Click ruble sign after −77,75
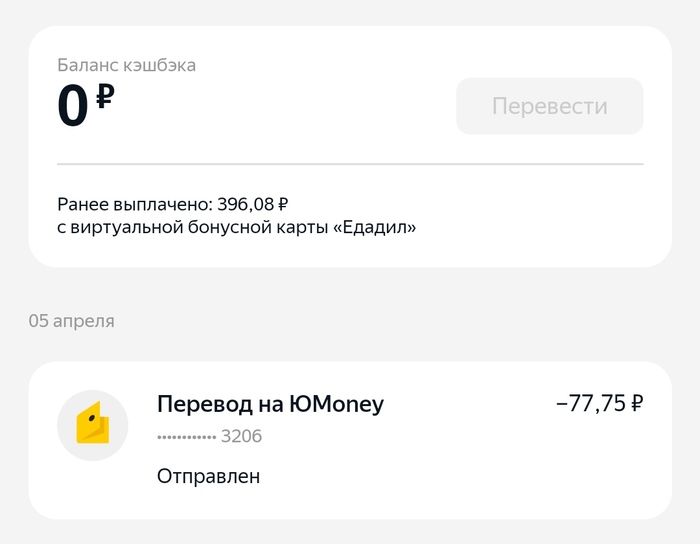700x544 pixels. (x=636, y=403)
